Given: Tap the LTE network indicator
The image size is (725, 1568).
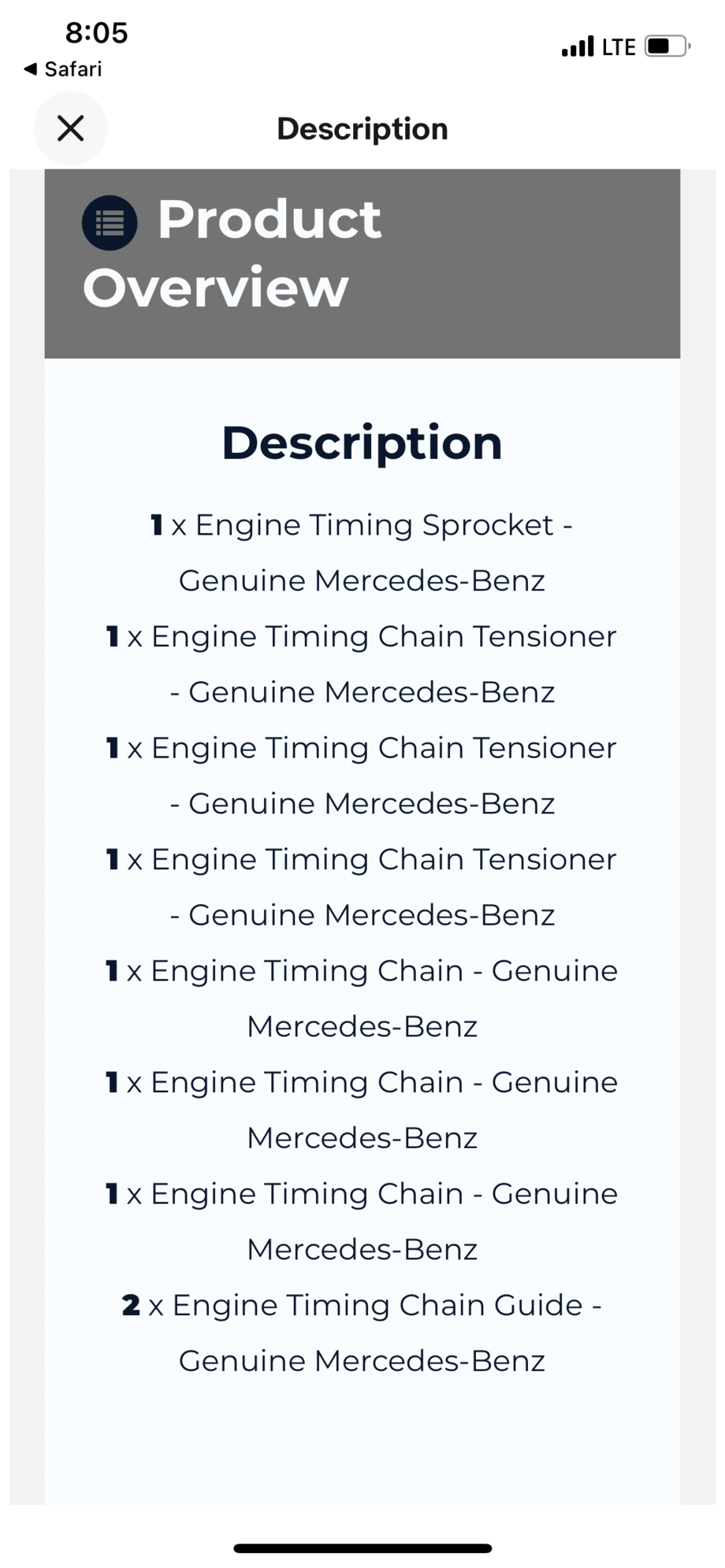Looking at the screenshot, I should (619, 47).
